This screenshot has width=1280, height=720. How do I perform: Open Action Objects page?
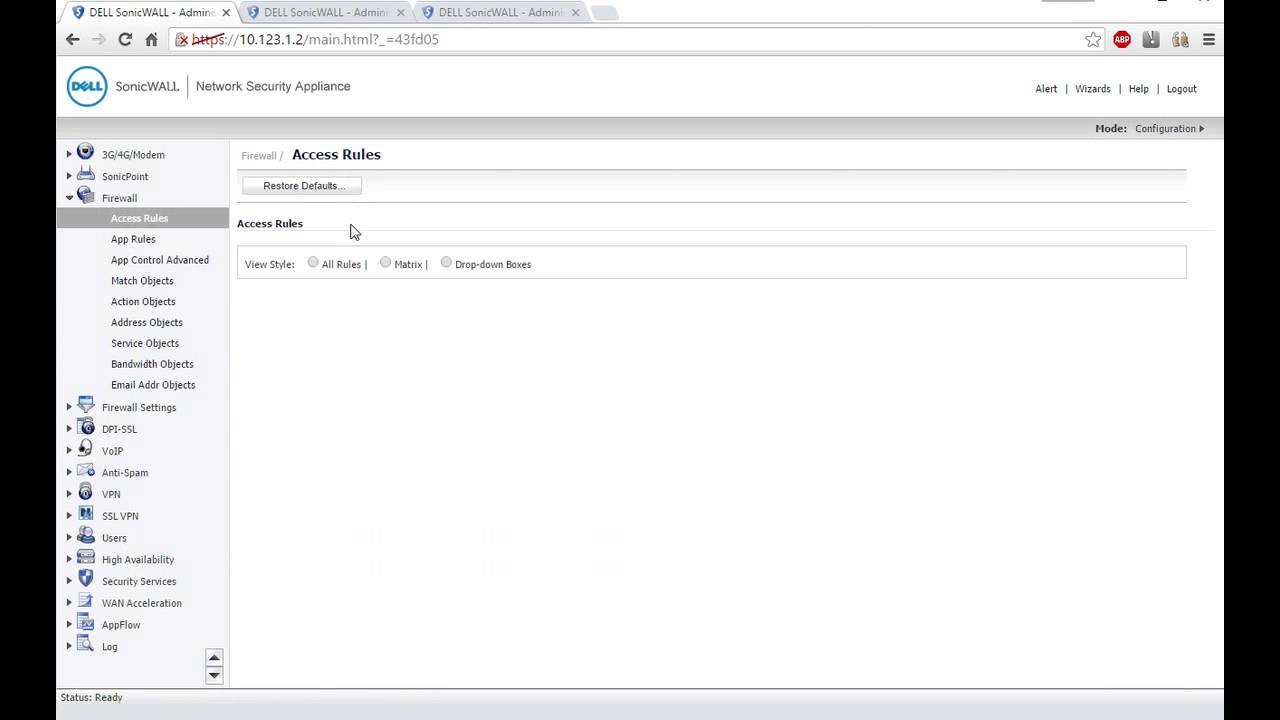[x=143, y=302]
